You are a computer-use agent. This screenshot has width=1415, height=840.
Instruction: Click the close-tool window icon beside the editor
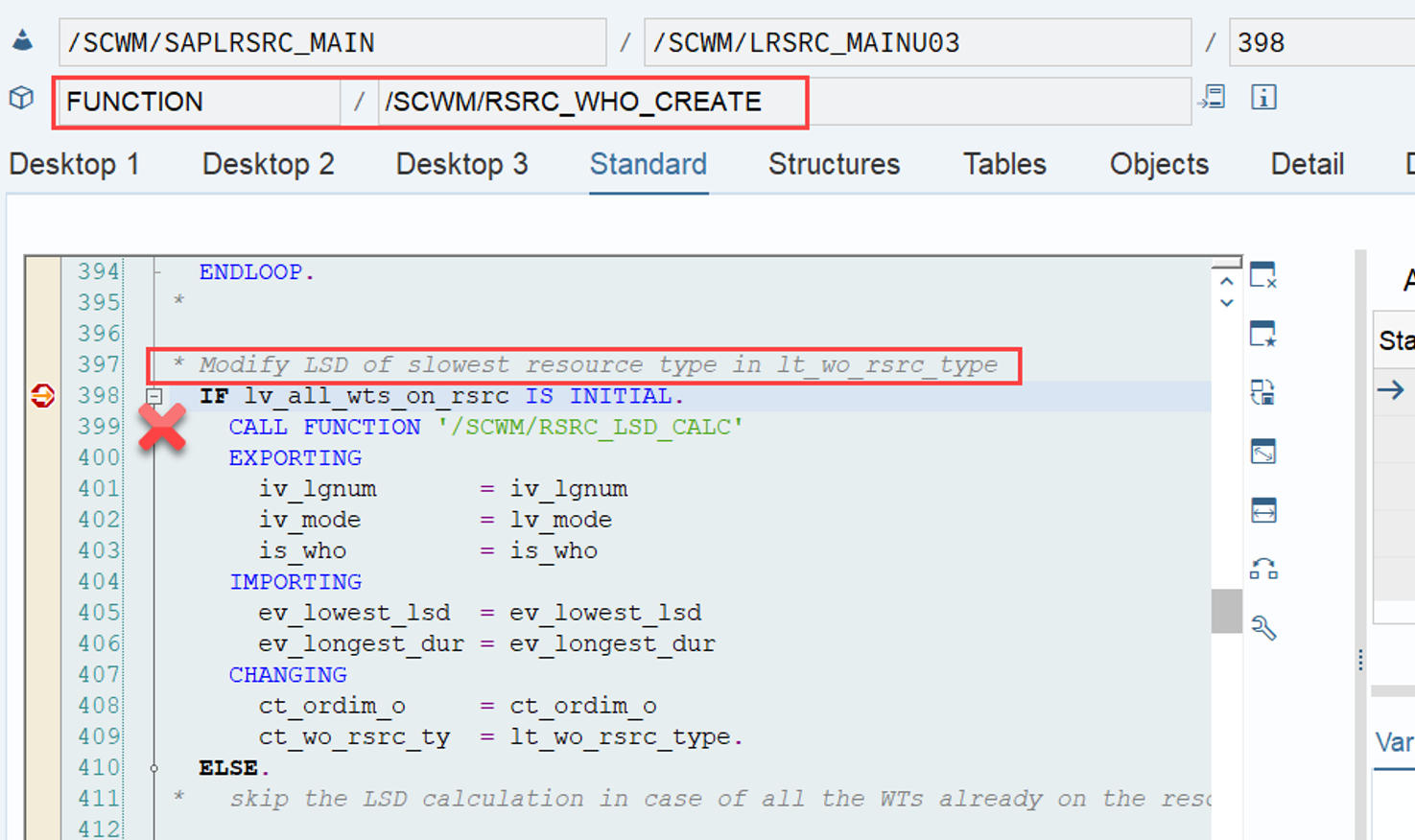coord(1263,275)
